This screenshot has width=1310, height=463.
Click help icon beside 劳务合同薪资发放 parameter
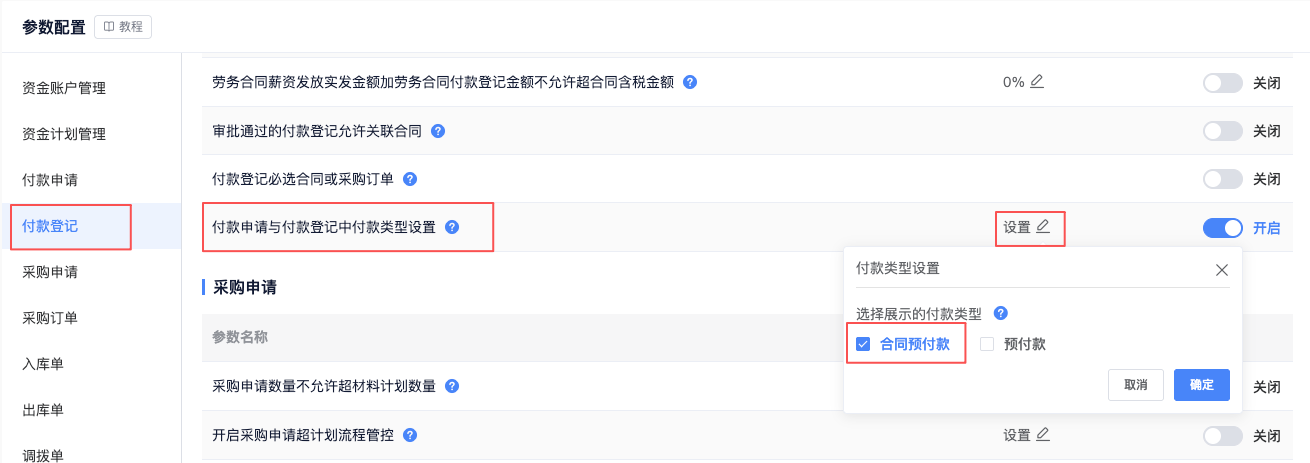coord(690,82)
